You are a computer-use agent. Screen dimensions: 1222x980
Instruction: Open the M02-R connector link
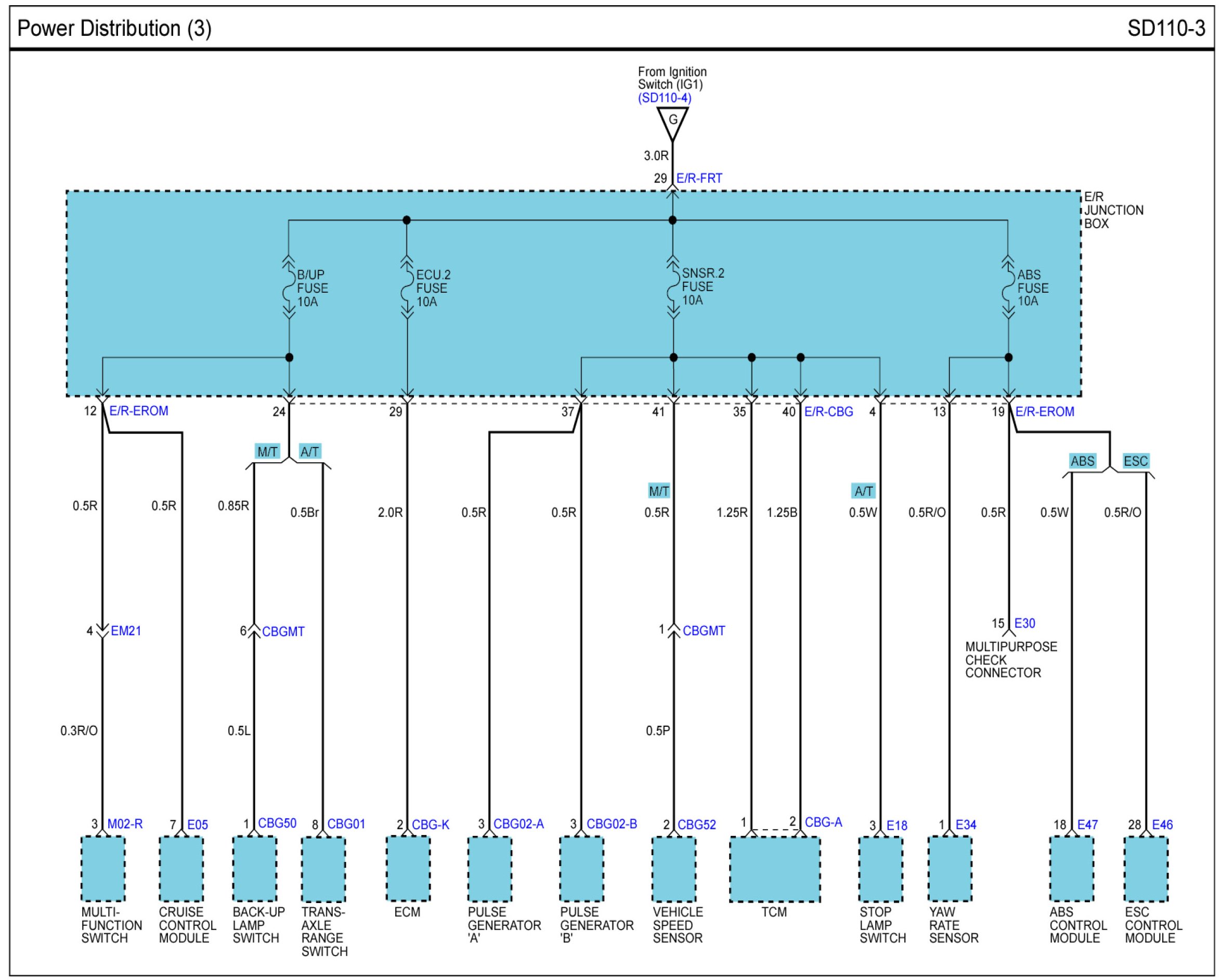[125, 824]
